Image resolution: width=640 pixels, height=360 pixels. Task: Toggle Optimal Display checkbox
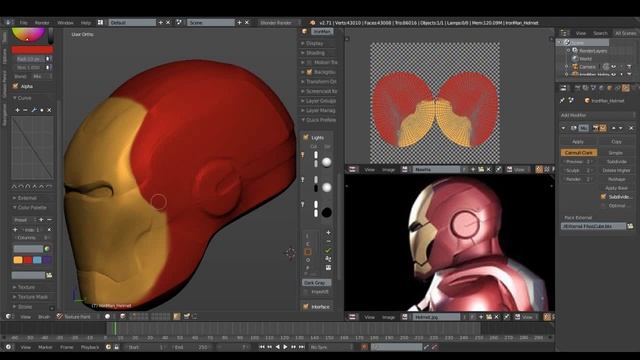(603, 206)
